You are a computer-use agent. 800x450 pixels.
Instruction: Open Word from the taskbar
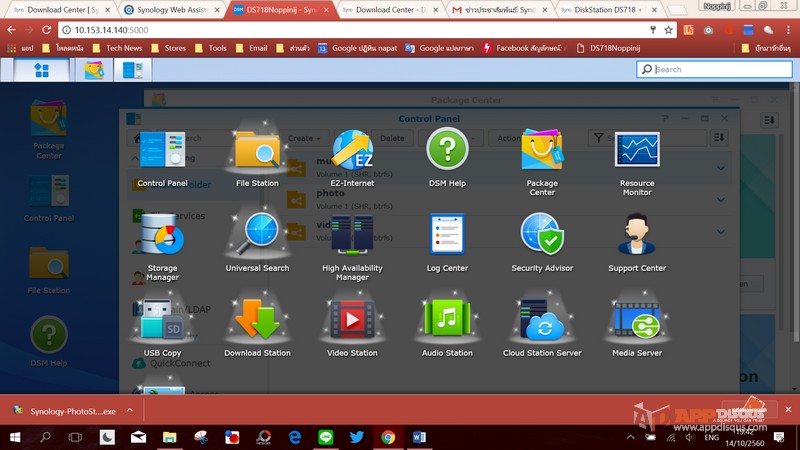pyautogui.click(x=419, y=437)
